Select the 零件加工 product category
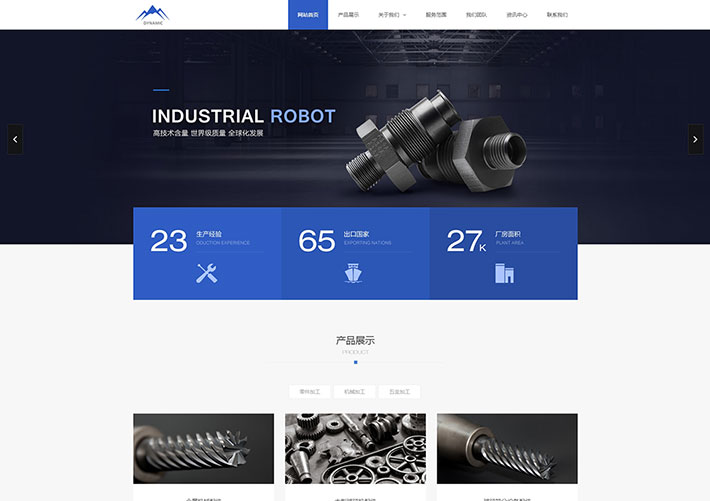 310,392
